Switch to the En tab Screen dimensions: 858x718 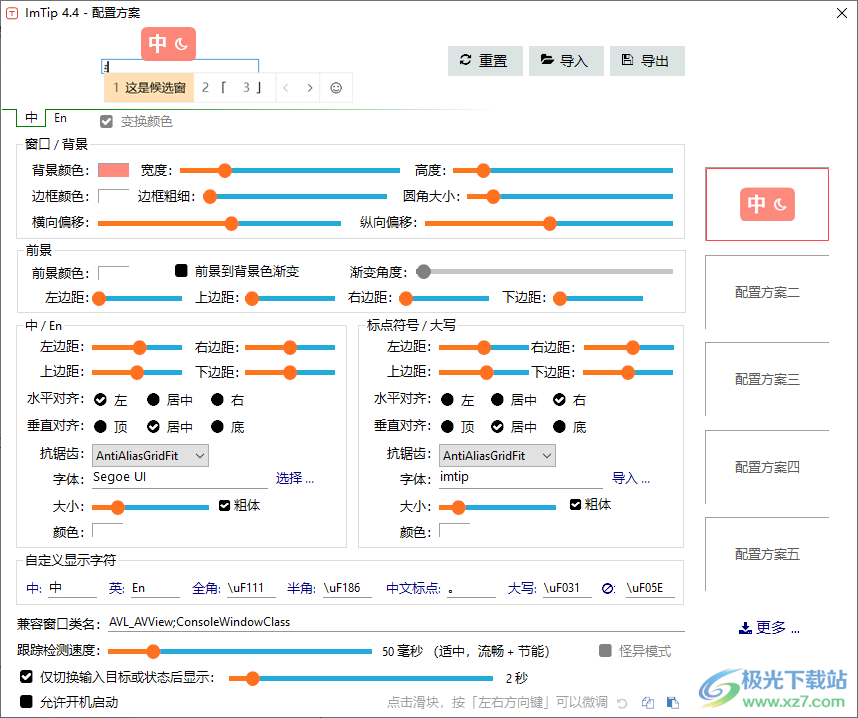[x=60, y=117]
